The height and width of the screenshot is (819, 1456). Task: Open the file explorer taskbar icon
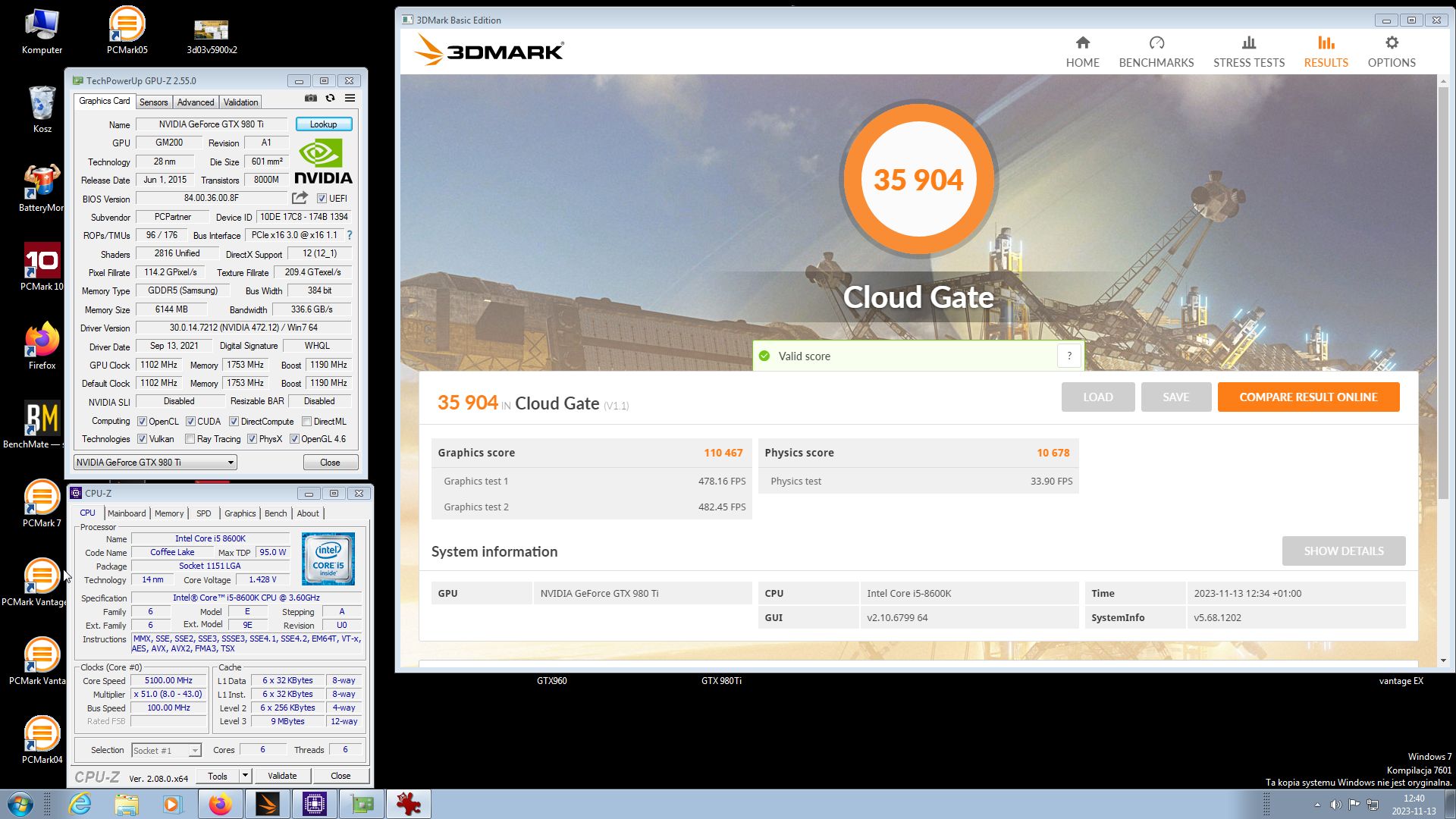tap(127, 804)
